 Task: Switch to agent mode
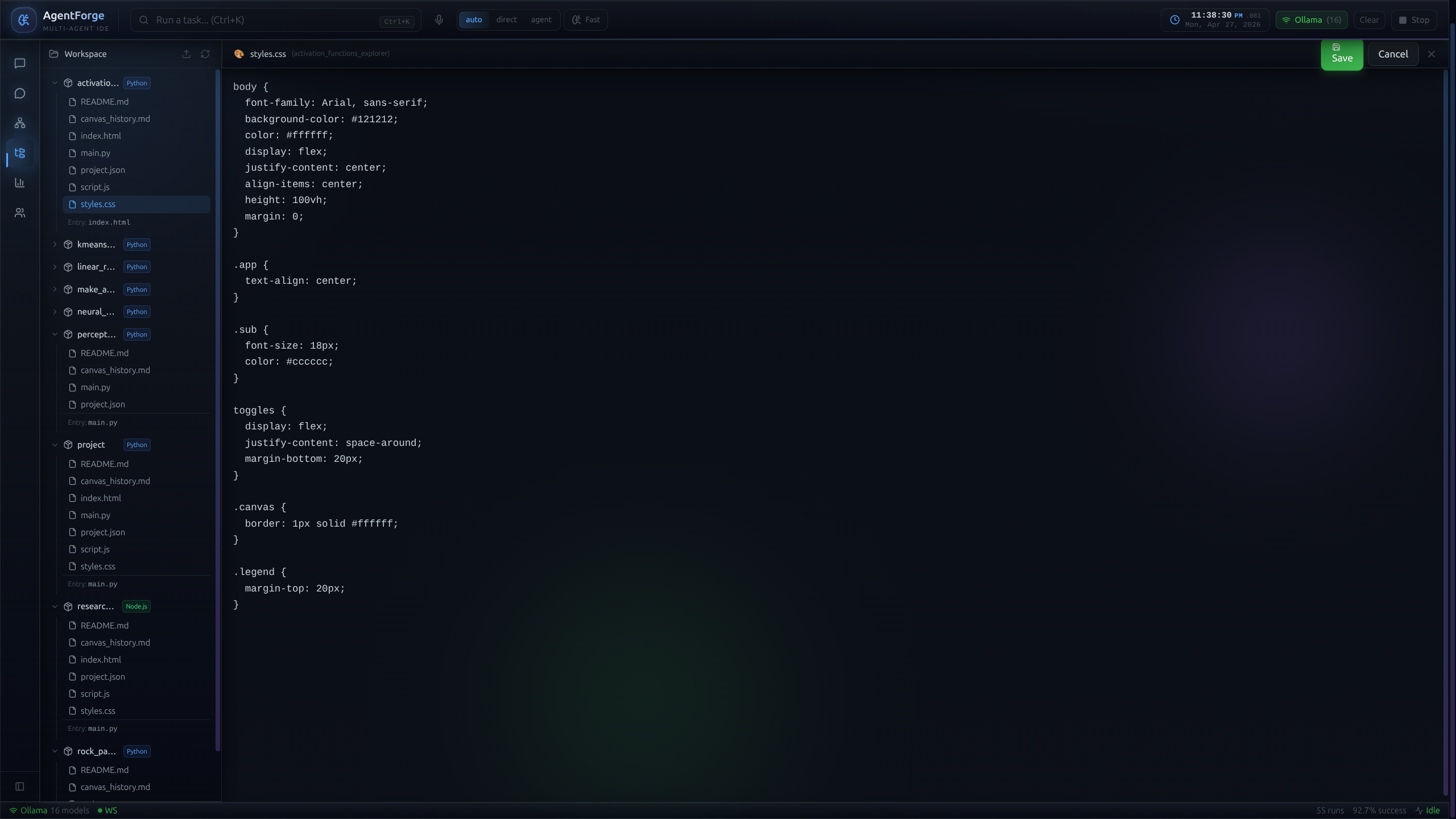[x=541, y=20]
